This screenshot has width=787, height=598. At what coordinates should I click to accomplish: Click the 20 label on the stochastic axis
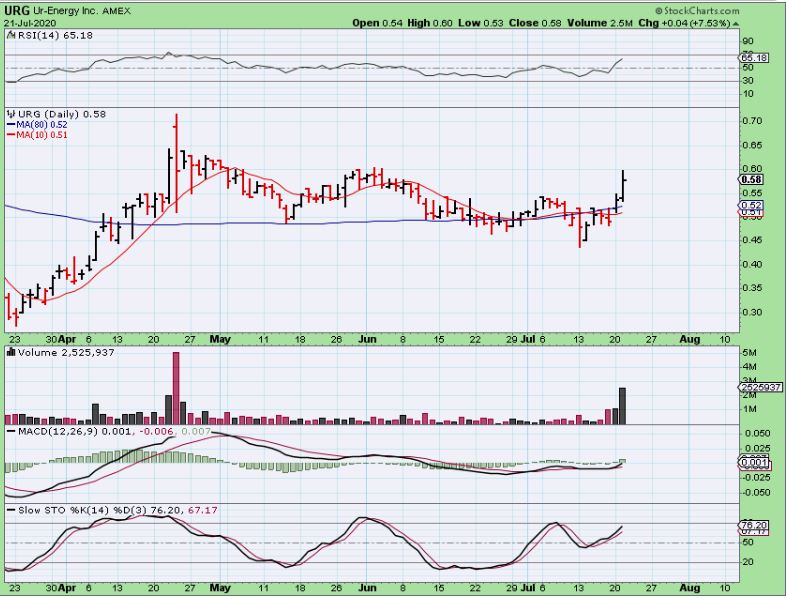748,562
